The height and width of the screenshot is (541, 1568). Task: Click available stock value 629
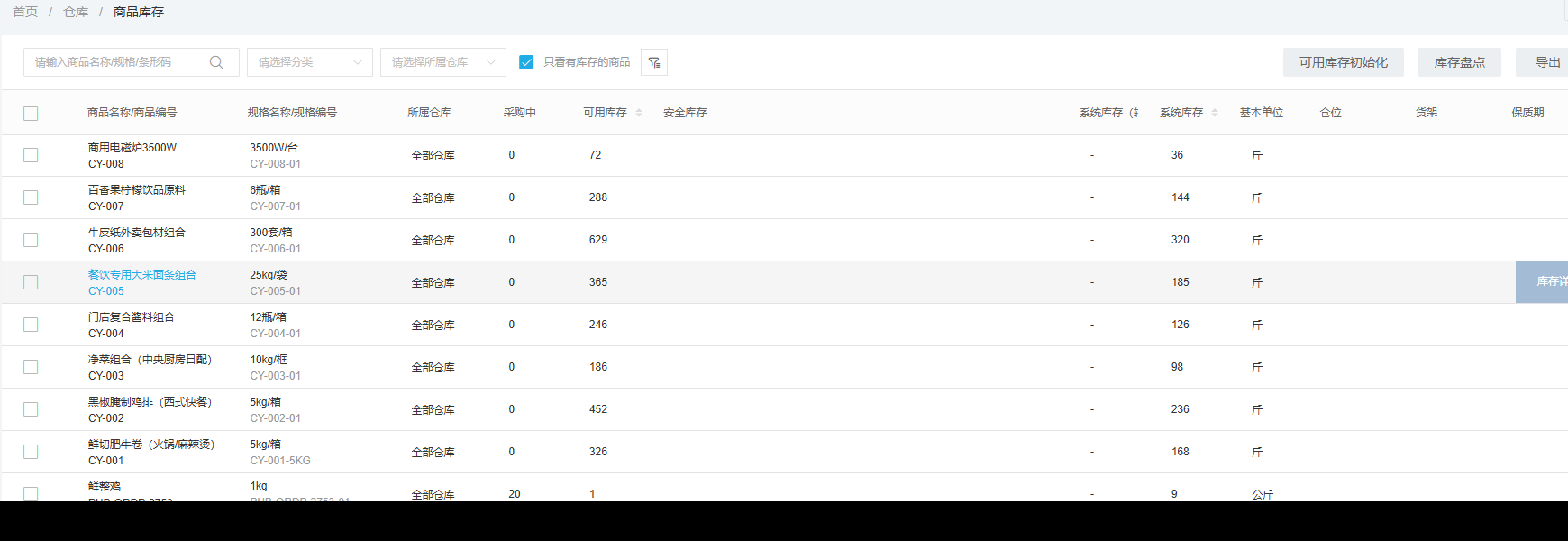click(x=598, y=240)
